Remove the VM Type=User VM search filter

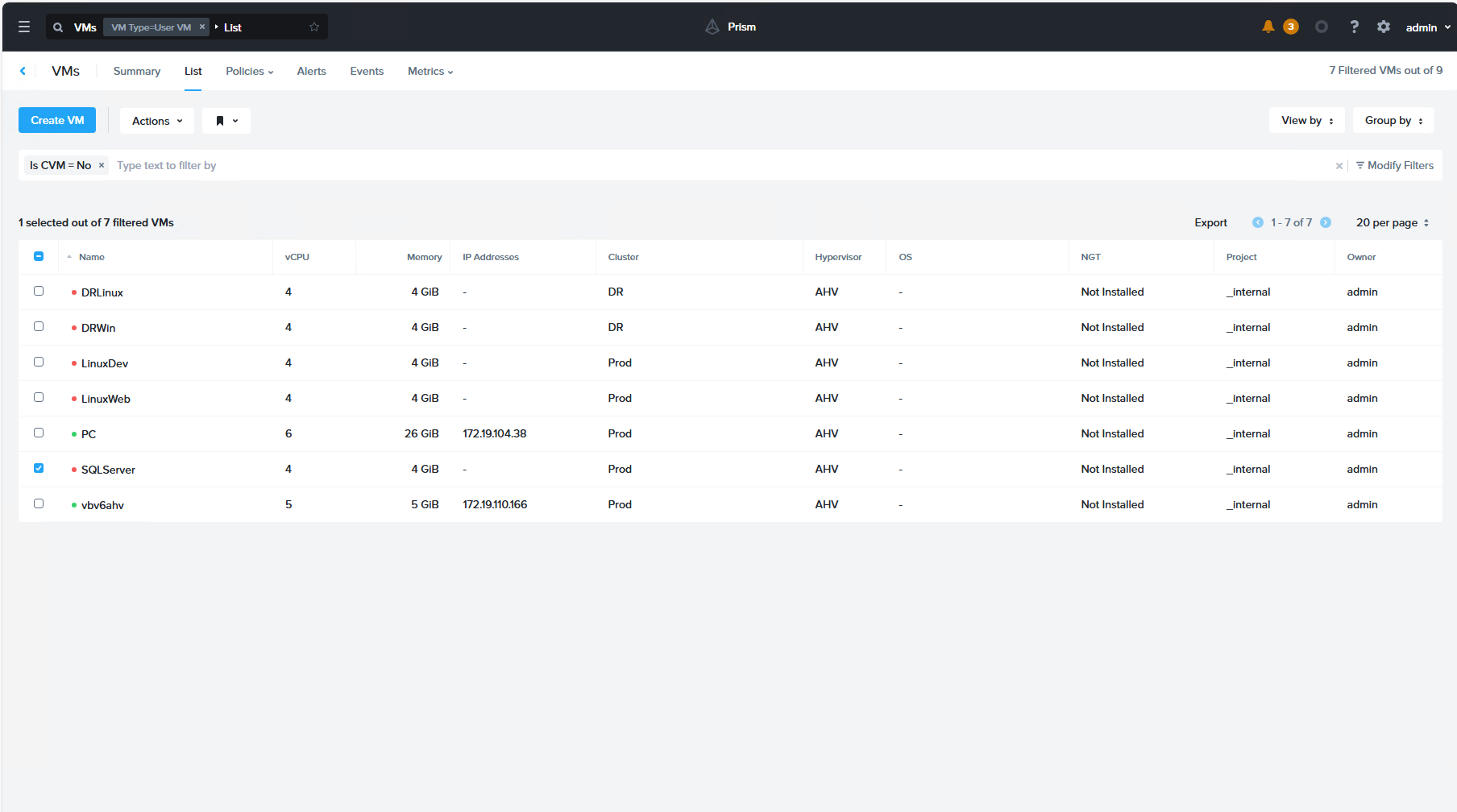coord(202,27)
